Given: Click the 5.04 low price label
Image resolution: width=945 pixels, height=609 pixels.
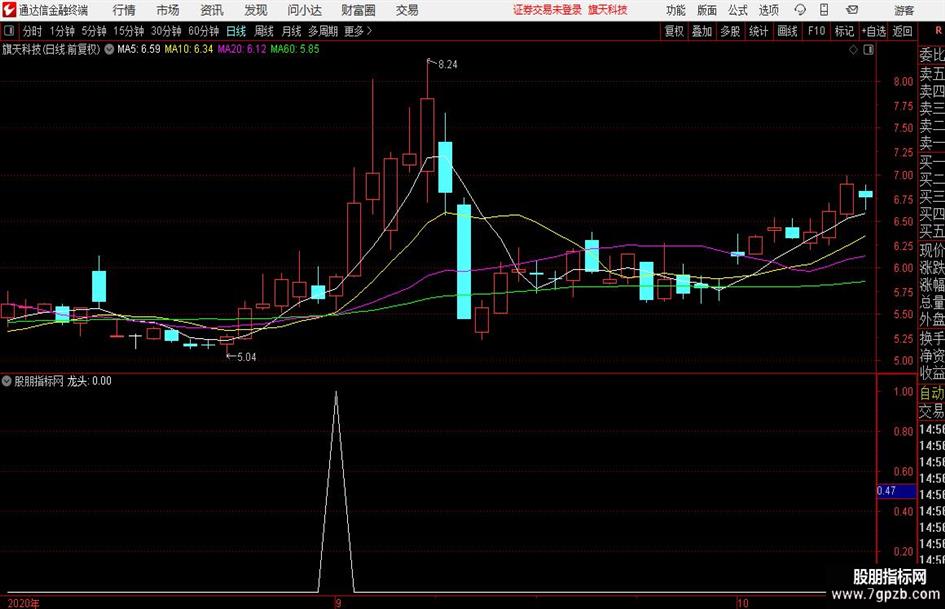Looking at the screenshot, I should [246, 357].
